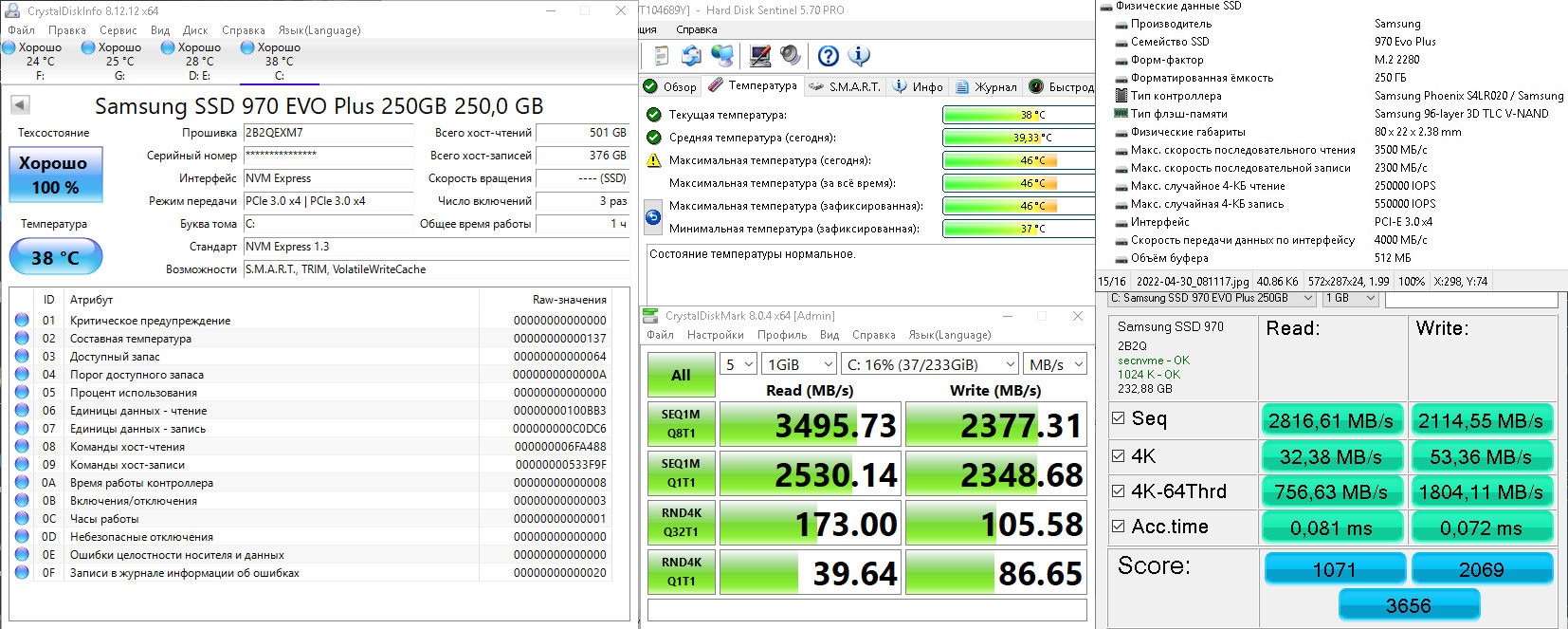The width and height of the screenshot is (1568, 629).
Task: Open the AS SSD drive selector dropdown
Action: [x=1212, y=298]
